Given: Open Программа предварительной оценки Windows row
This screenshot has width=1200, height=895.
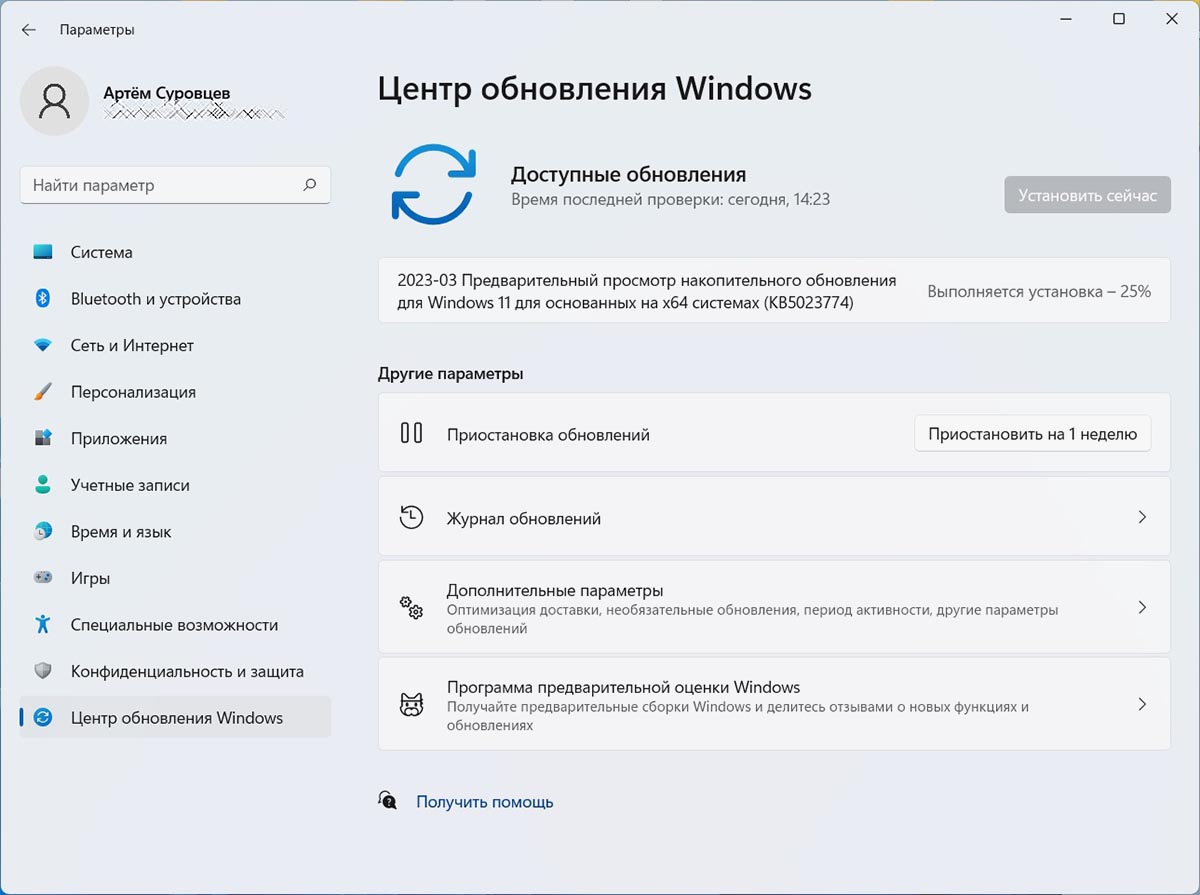Looking at the screenshot, I should coord(774,704).
